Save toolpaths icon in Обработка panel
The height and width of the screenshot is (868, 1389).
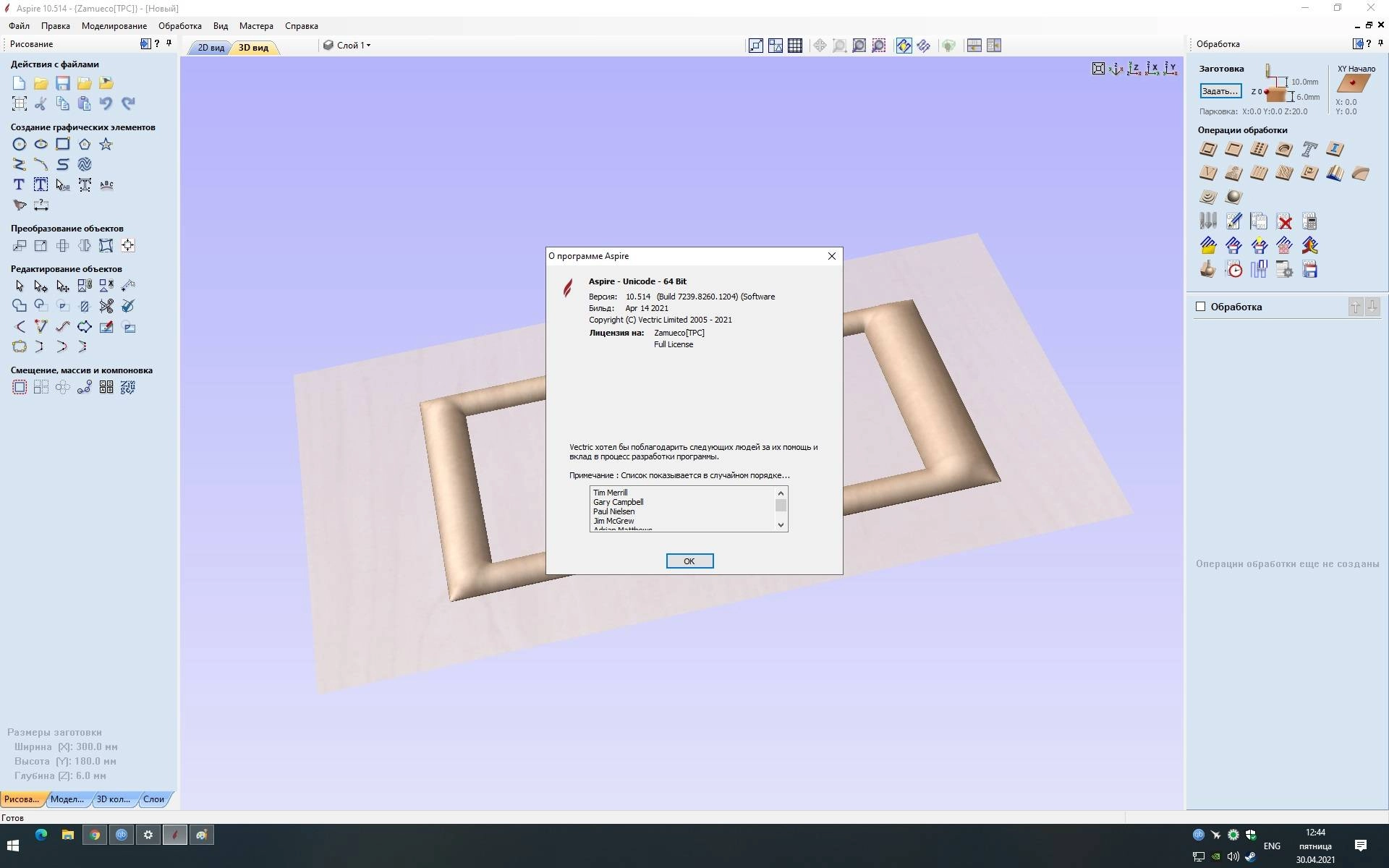[1309, 270]
